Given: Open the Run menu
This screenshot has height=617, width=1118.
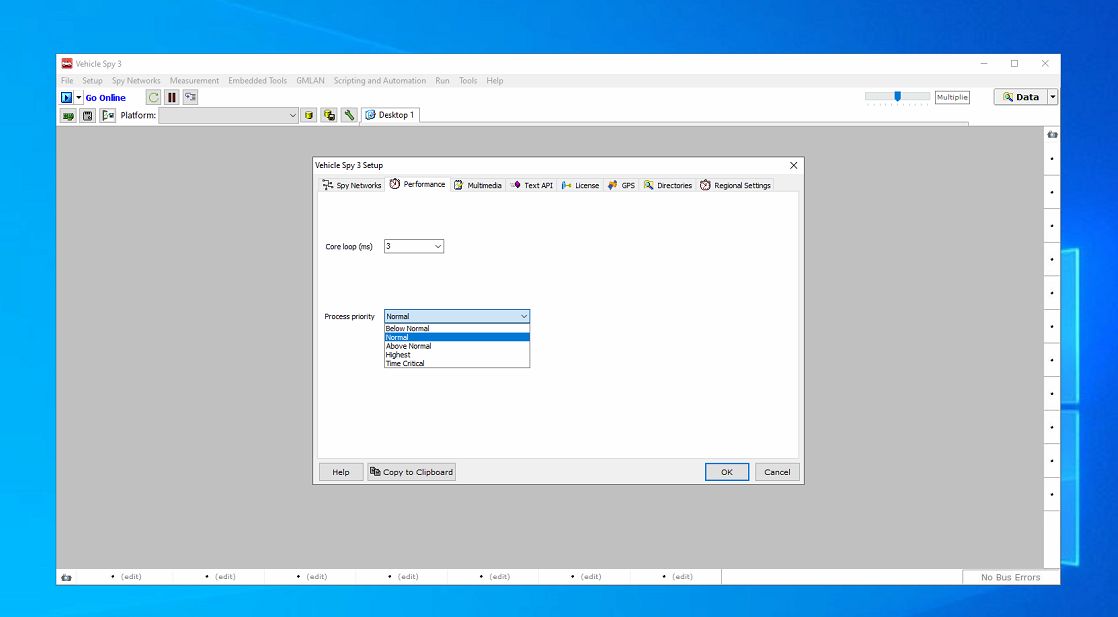Looking at the screenshot, I should (442, 81).
